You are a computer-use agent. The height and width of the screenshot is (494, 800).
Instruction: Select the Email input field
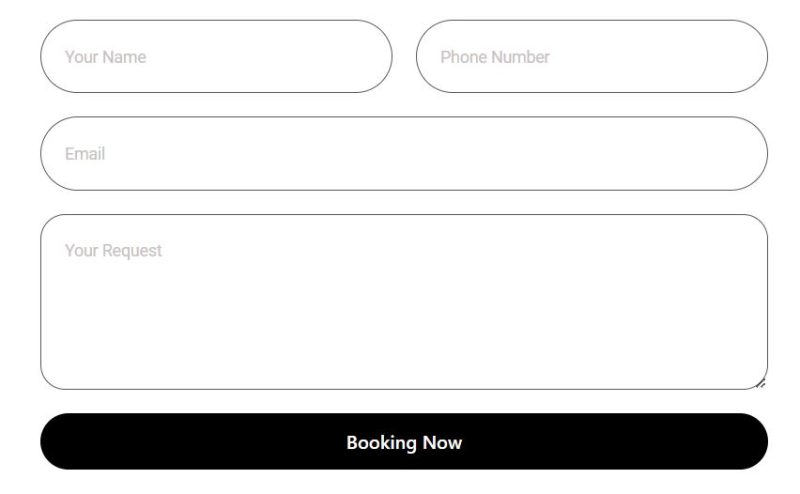[404, 154]
